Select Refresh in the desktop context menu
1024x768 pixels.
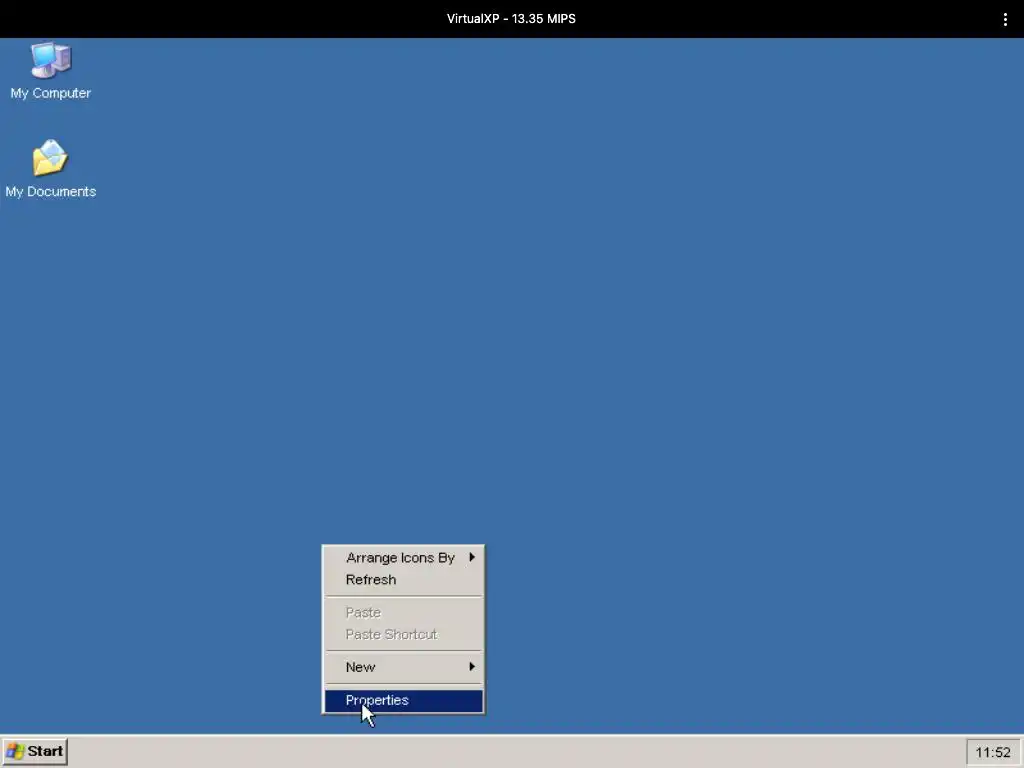point(404,580)
